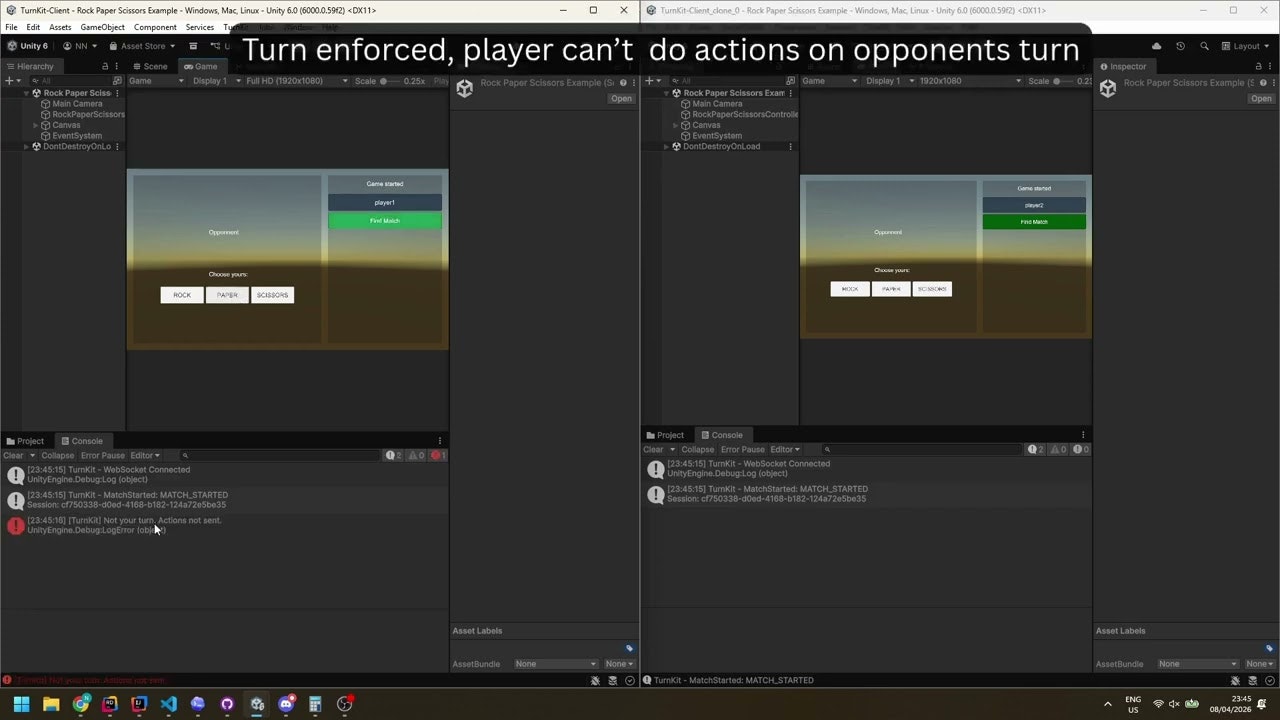The width and height of the screenshot is (1280, 720).
Task: Toggle Inspector lock in right clone window
Action: tap(1261, 66)
